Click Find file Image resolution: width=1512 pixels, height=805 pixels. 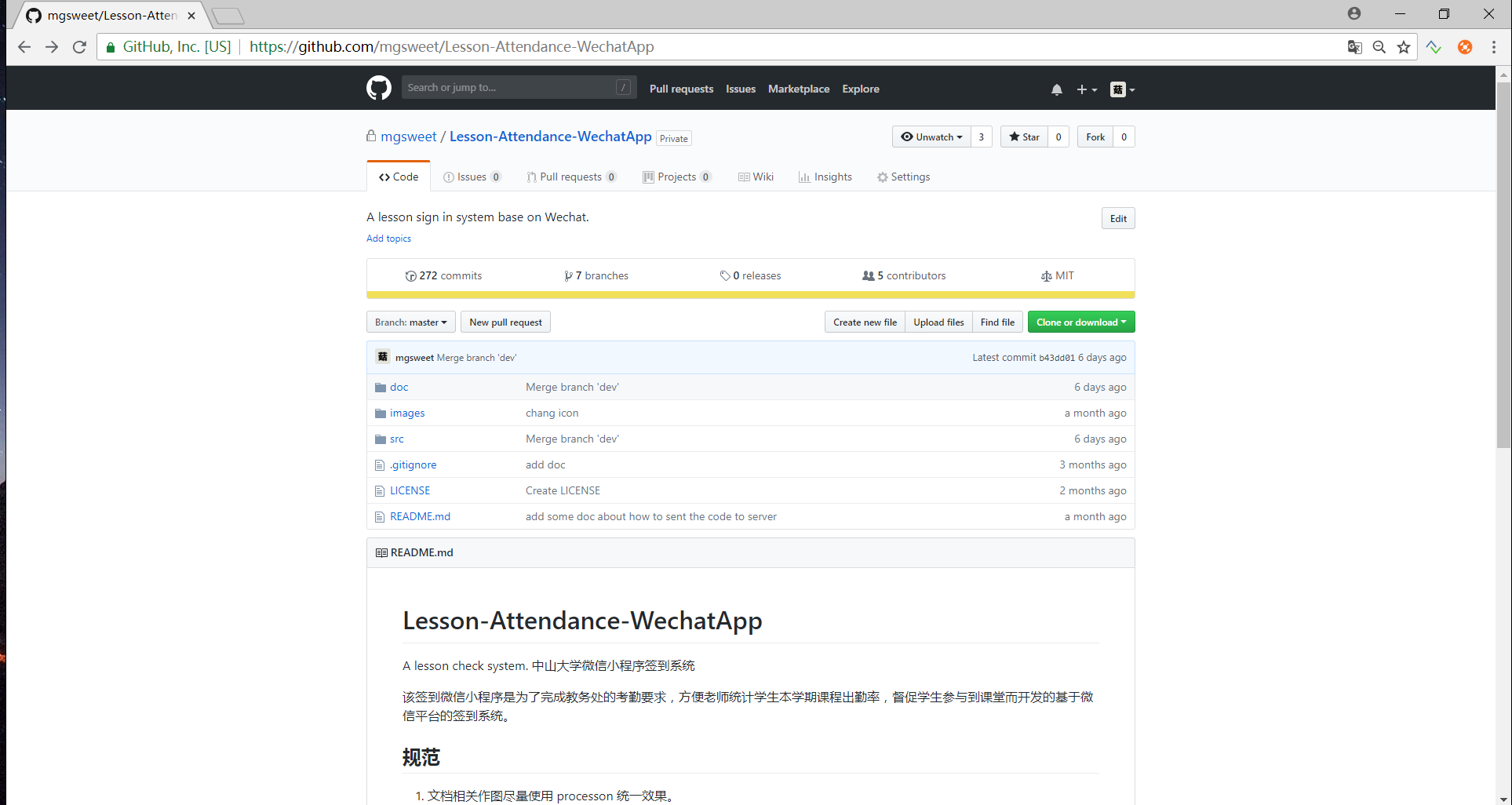[x=997, y=322]
